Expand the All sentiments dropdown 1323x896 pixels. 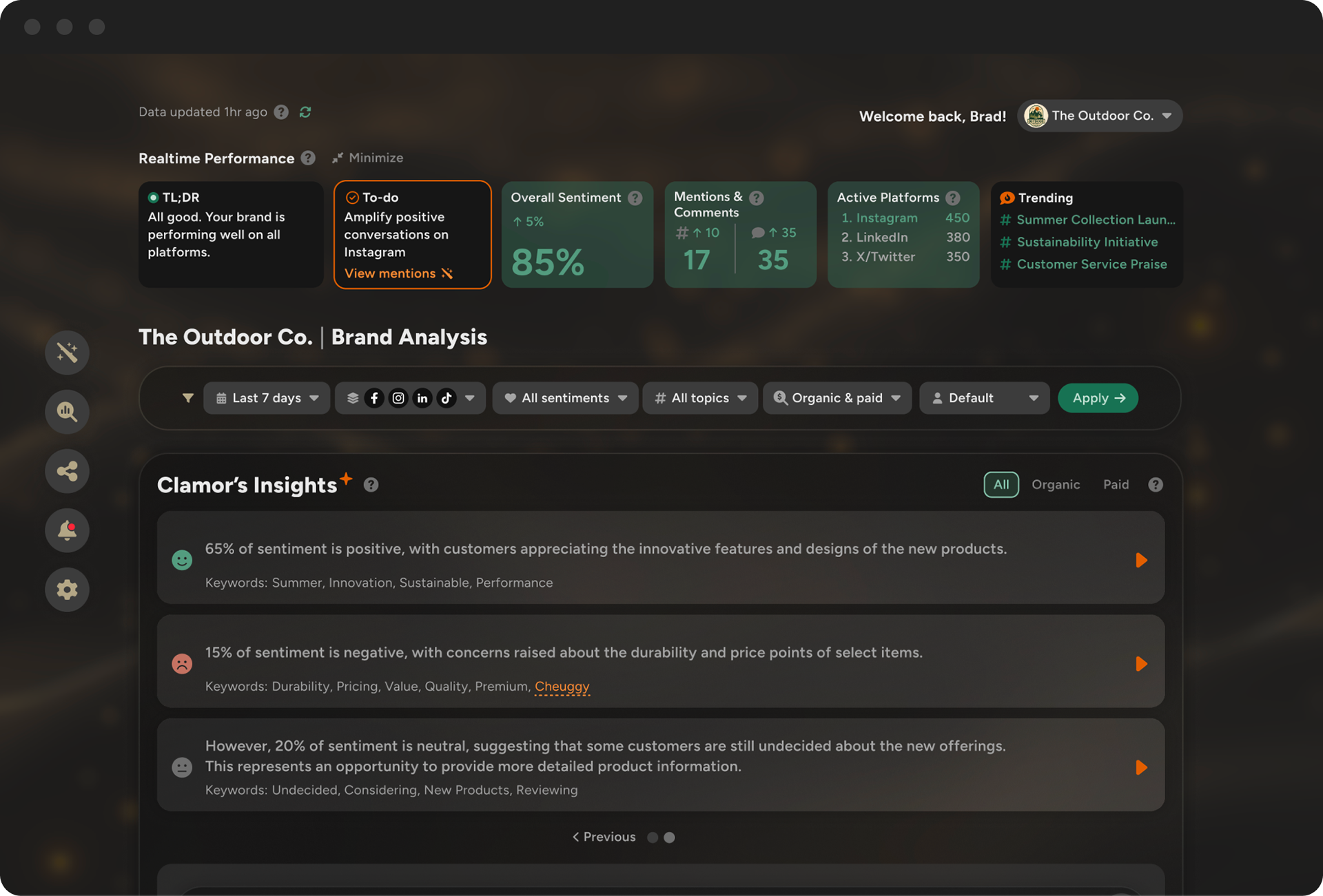tap(565, 398)
